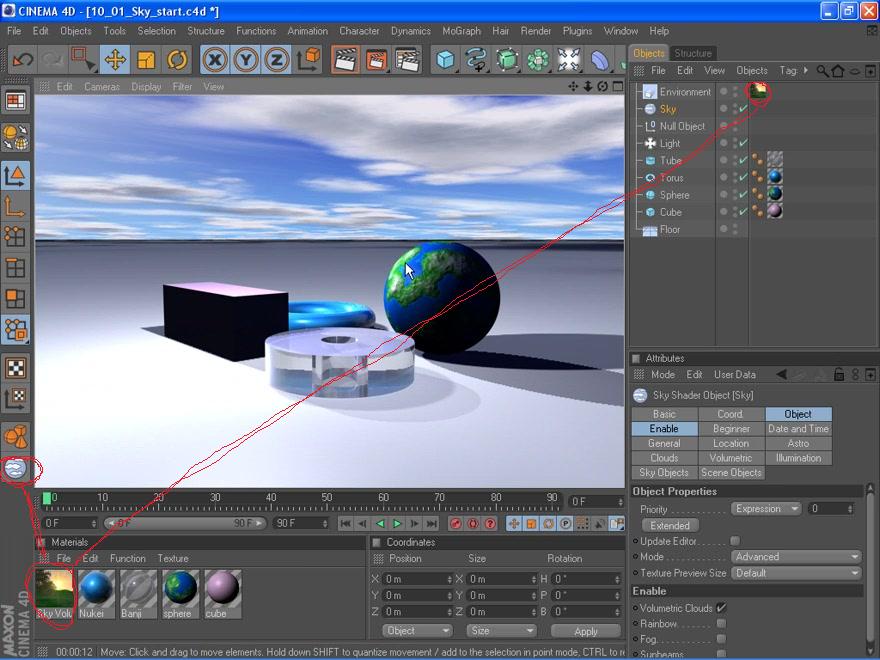The width and height of the screenshot is (880, 660).
Task: Uncheck Volumetric Clouds checkbox
Action: (x=721, y=608)
